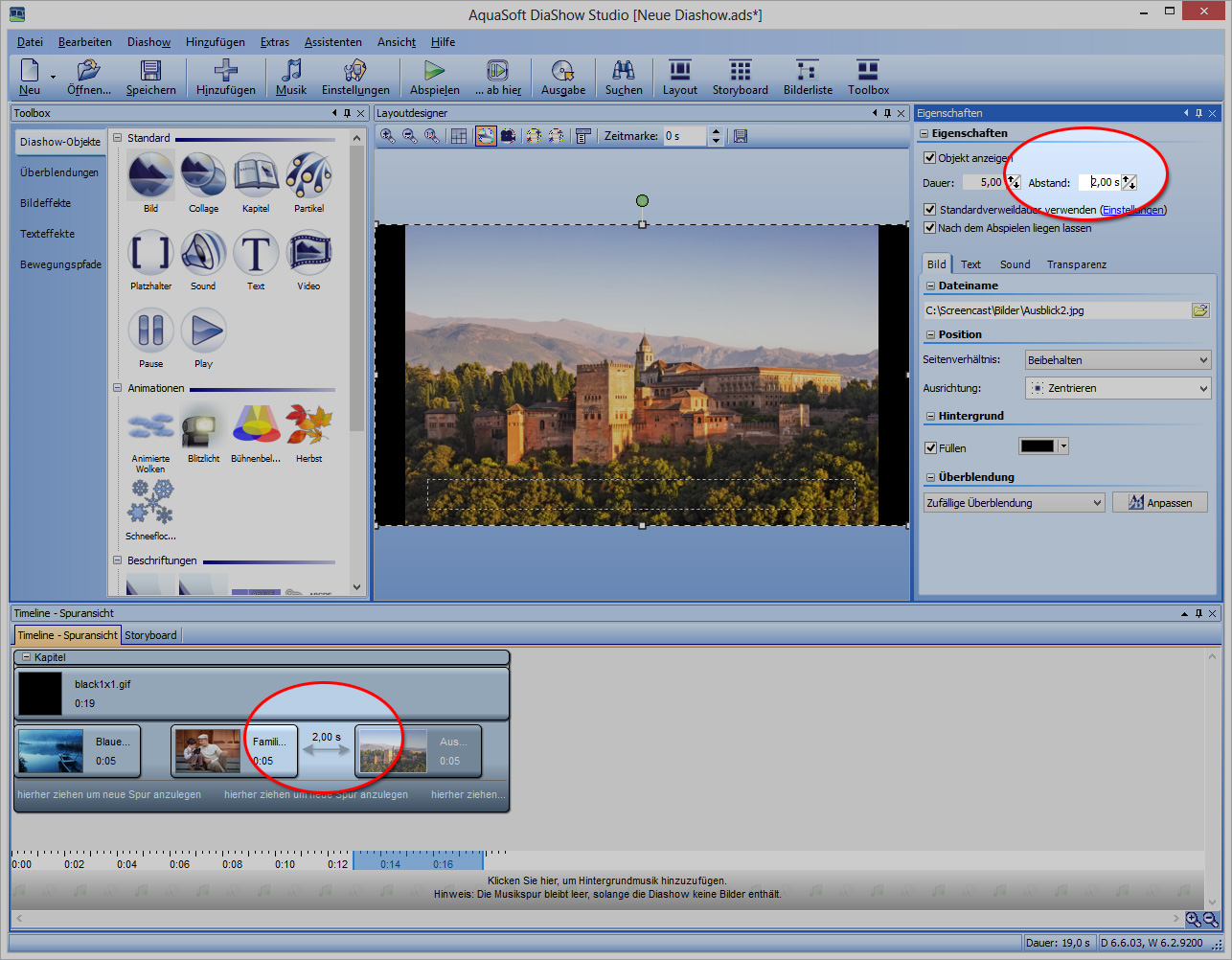Disable Nach dem Abspielen liegen lassen
Screen dimensions: 1232x960
929,228
